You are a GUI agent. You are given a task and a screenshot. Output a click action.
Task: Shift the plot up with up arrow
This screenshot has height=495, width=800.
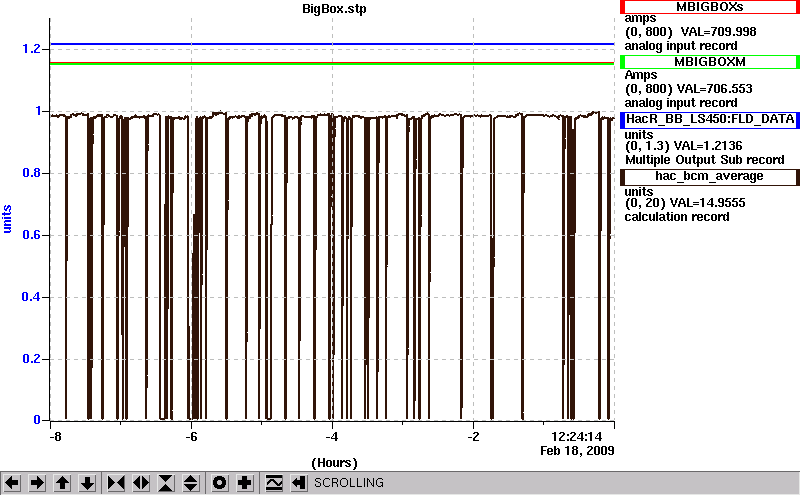62,483
